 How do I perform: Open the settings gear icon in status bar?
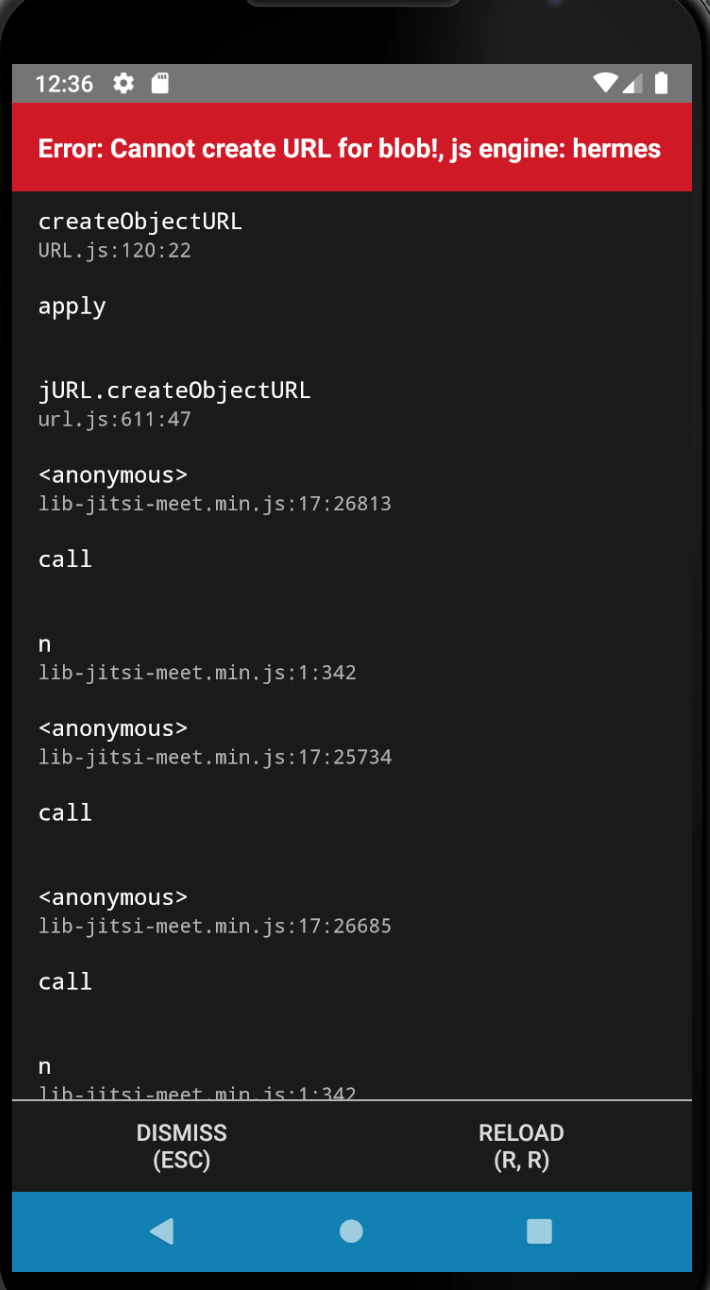(x=122, y=83)
